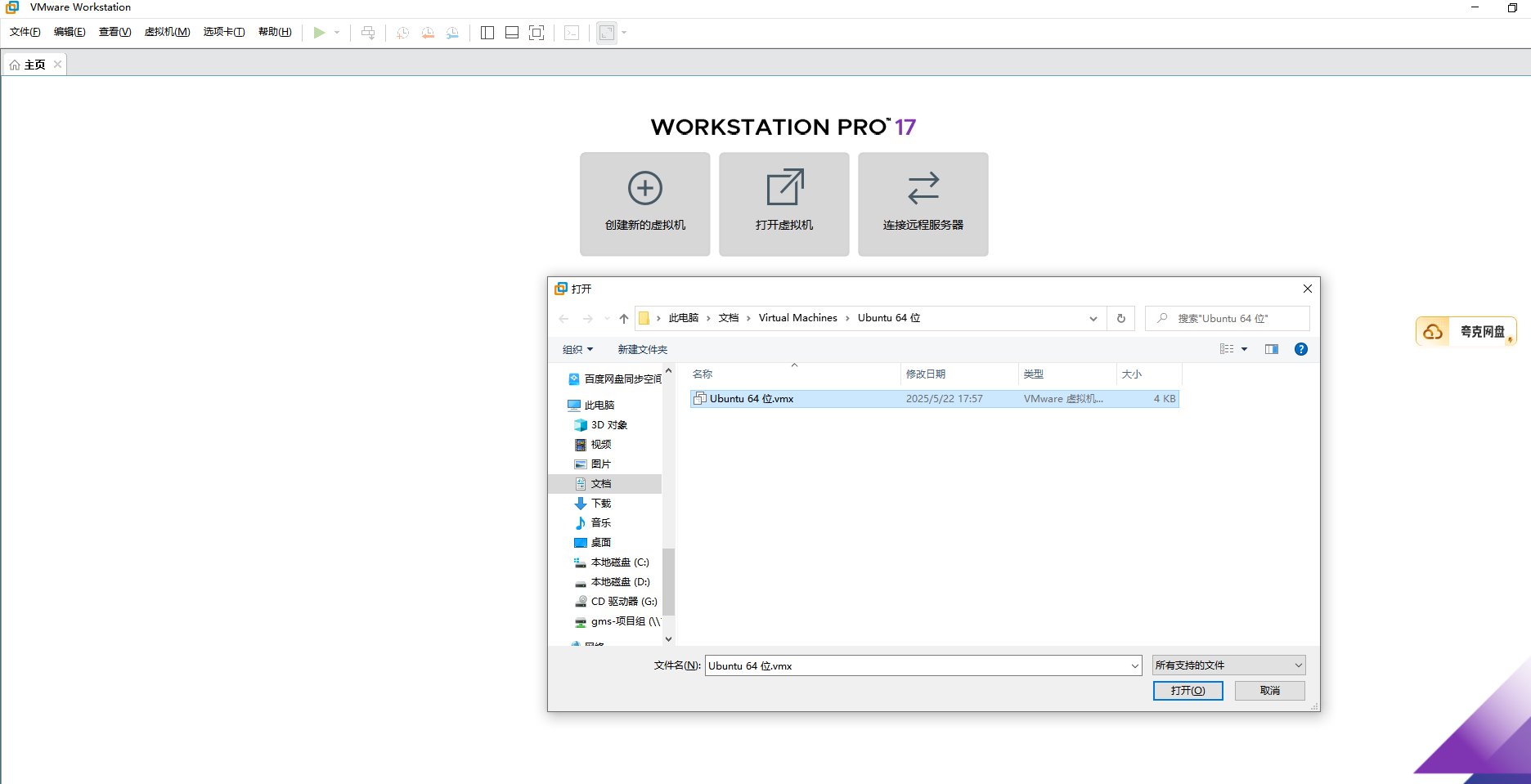Image resolution: width=1531 pixels, height=784 pixels.
Task: Open the dialog help icon
Action: coord(1301,349)
